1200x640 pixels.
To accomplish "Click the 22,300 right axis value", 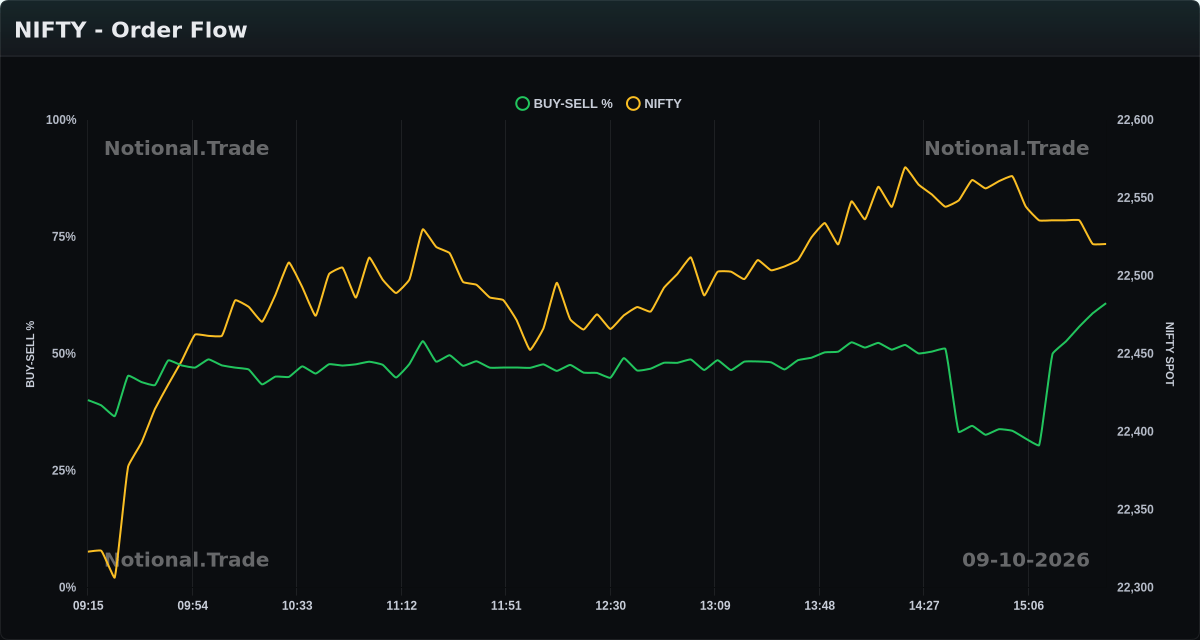I will click(x=1135, y=588).
